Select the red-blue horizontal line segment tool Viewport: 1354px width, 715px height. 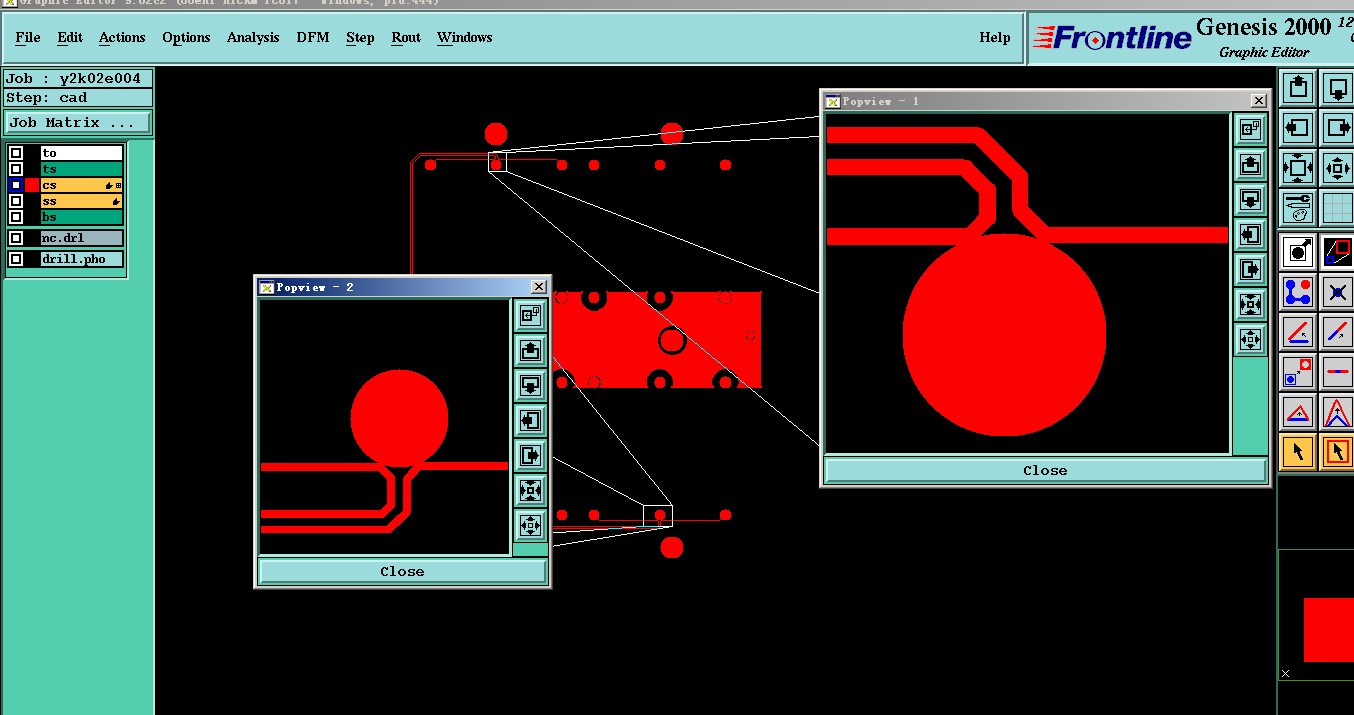pos(1338,372)
